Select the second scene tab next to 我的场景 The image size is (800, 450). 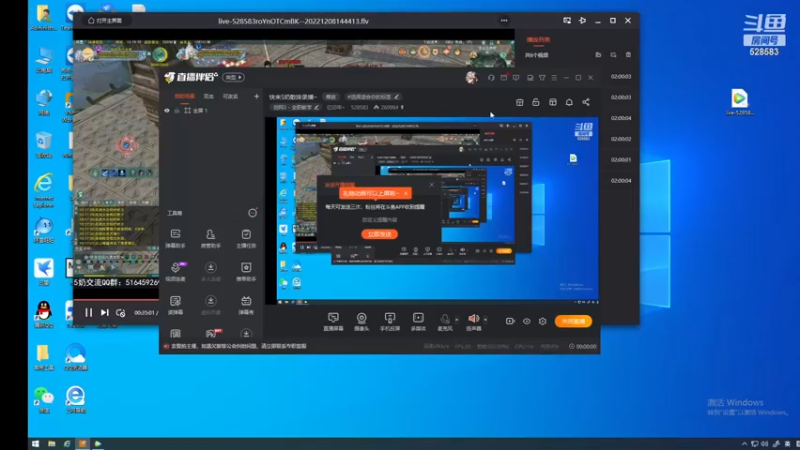(x=209, y=96)
